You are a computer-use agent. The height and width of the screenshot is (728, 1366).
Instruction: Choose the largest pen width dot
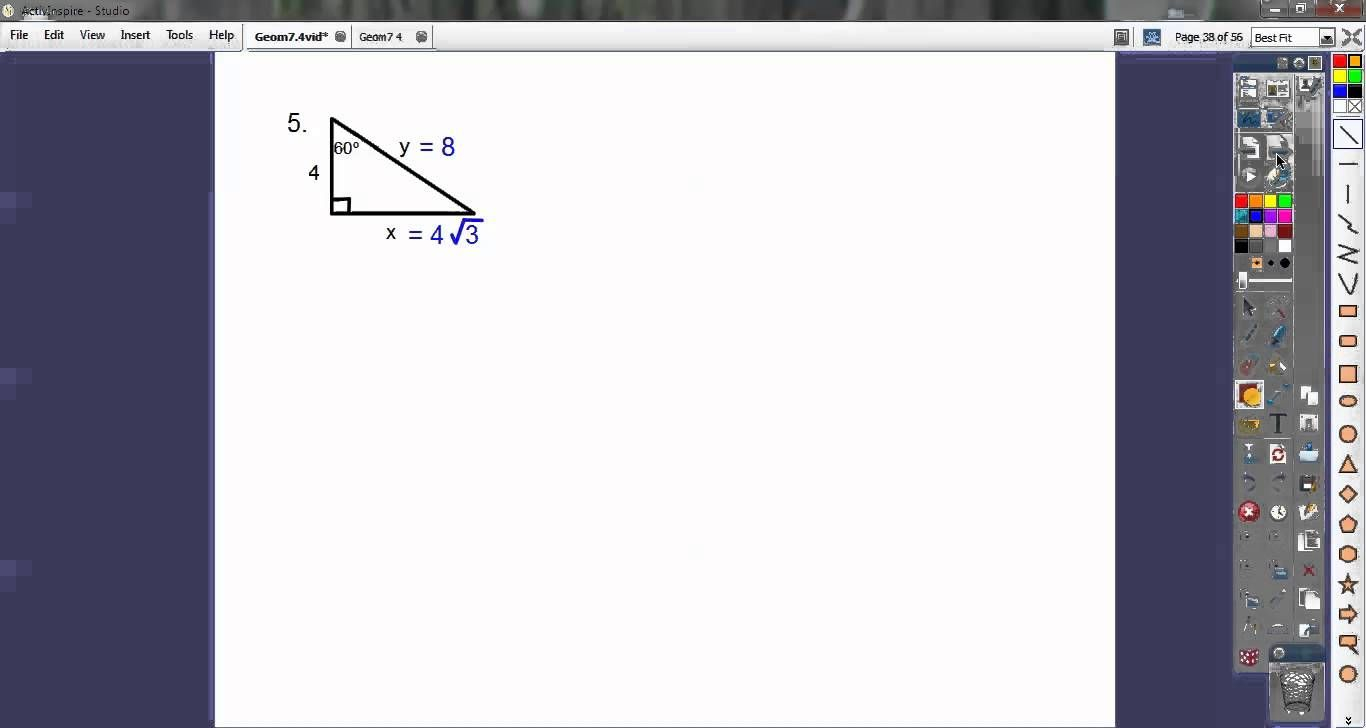point(1285,263)
